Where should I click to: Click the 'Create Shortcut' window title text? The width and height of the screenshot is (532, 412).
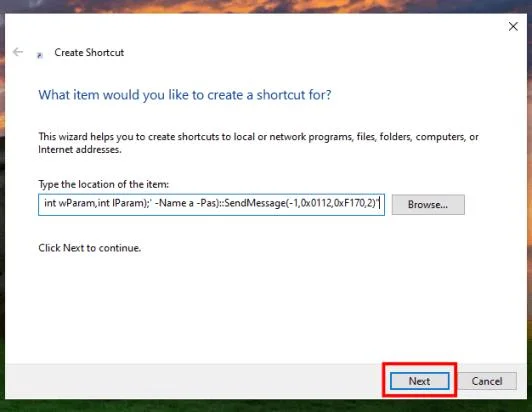point(89,53)
